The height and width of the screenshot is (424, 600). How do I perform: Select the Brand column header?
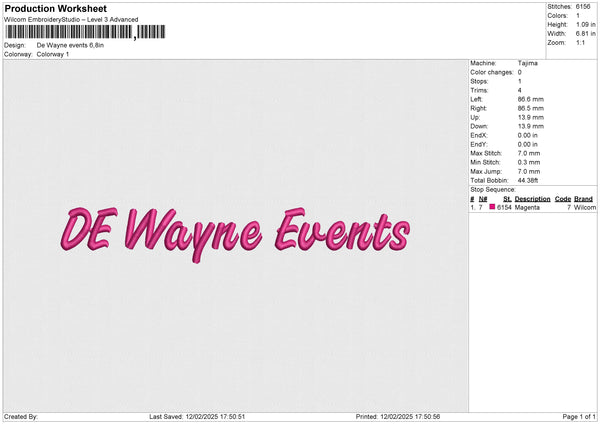click(x=583, y=199)
